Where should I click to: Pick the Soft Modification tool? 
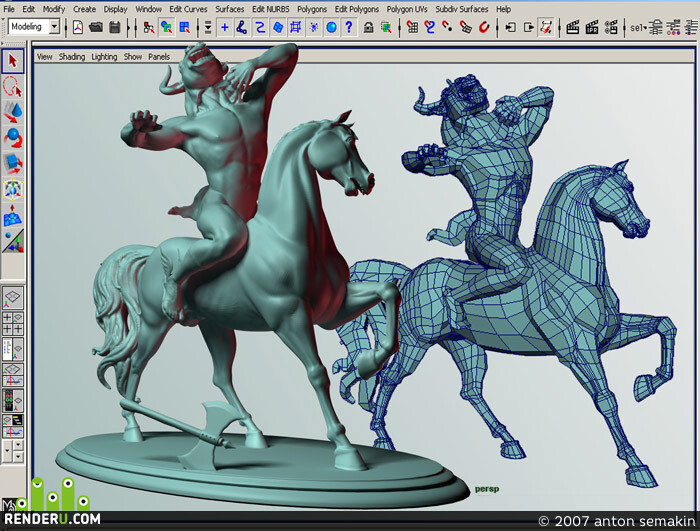pos(12,215)
